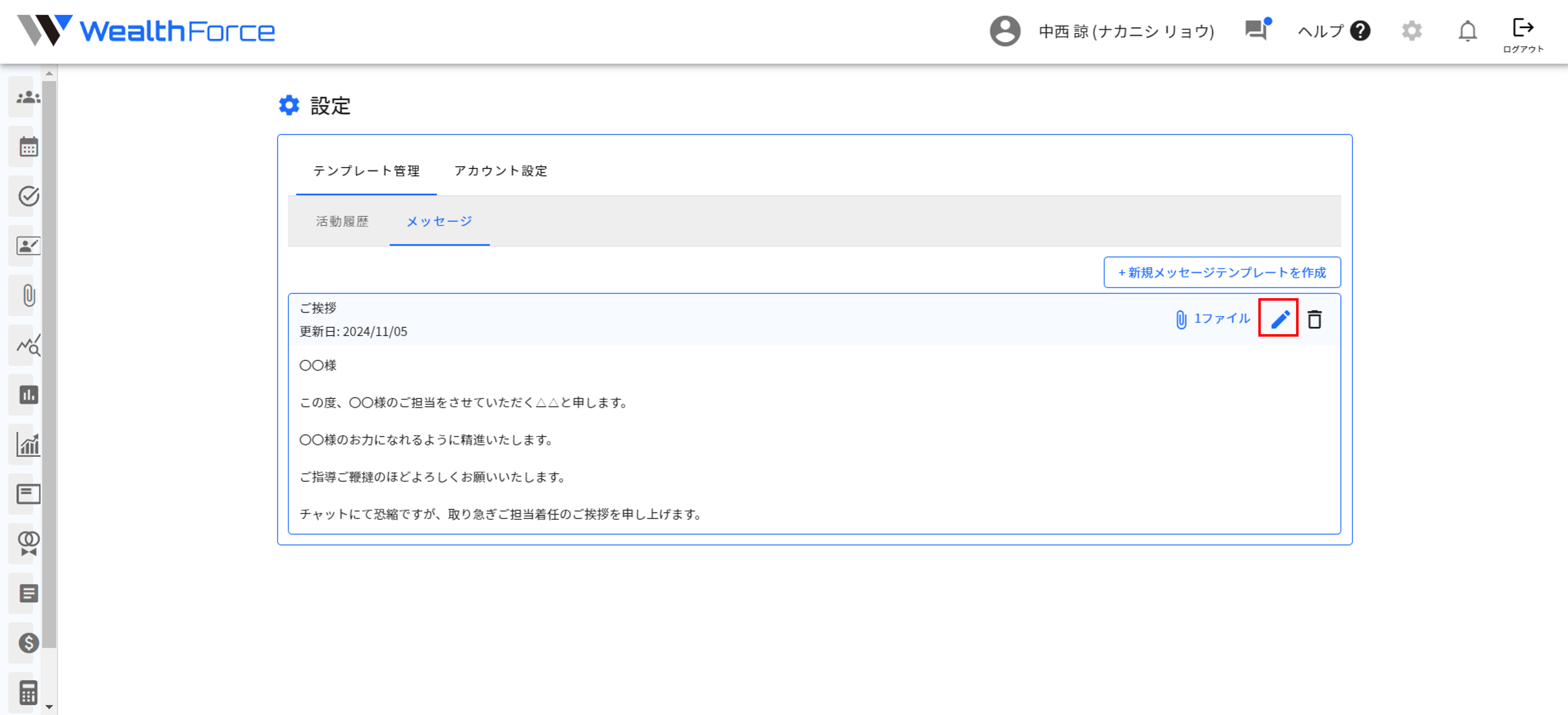The width and height of the screenshot is (1568, 715).
Task: Click the settings gear in header
Action: point(1412,30)
